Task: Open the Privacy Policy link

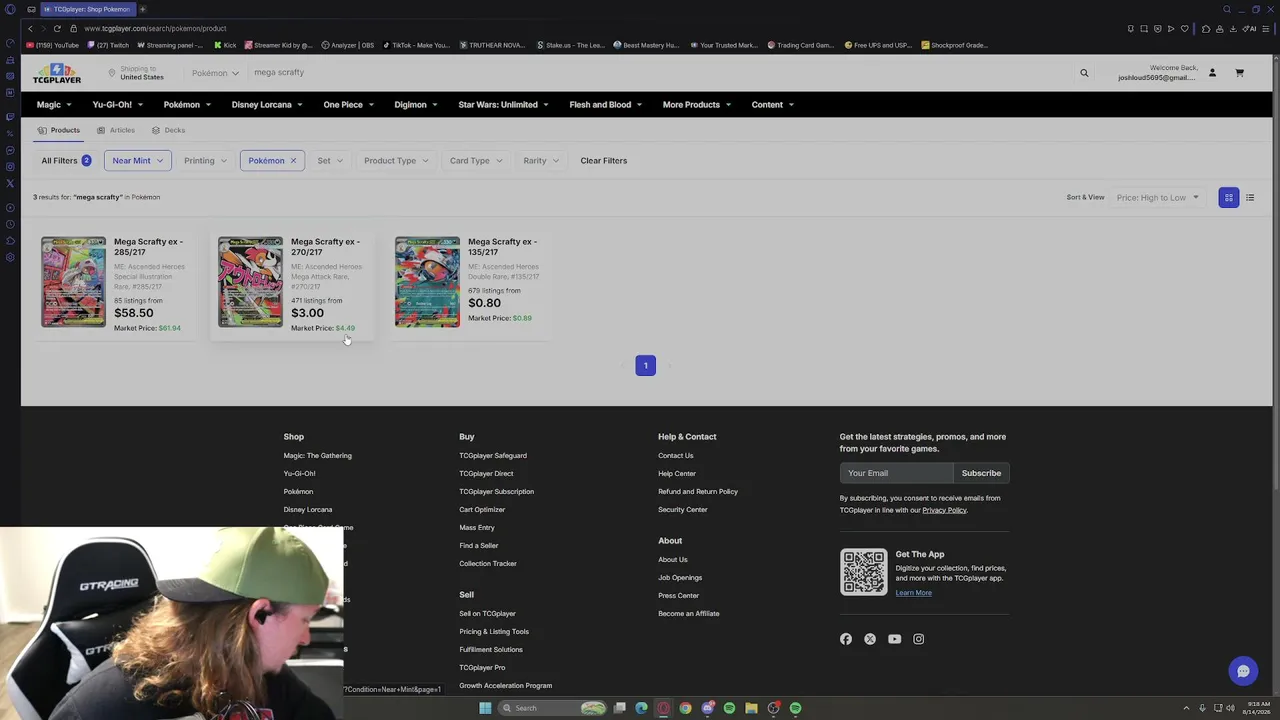Action: 944,510
